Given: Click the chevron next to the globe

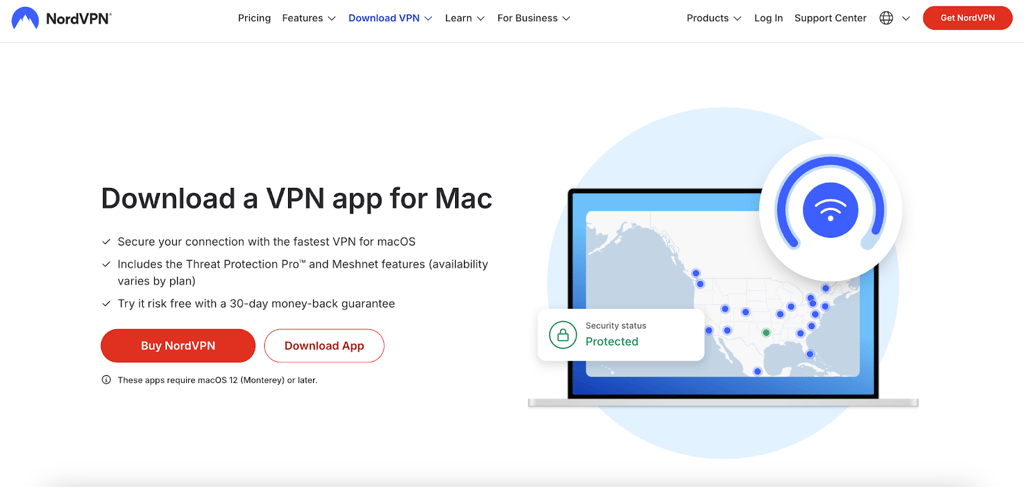Looking at the screenshot, I should 906,18.
